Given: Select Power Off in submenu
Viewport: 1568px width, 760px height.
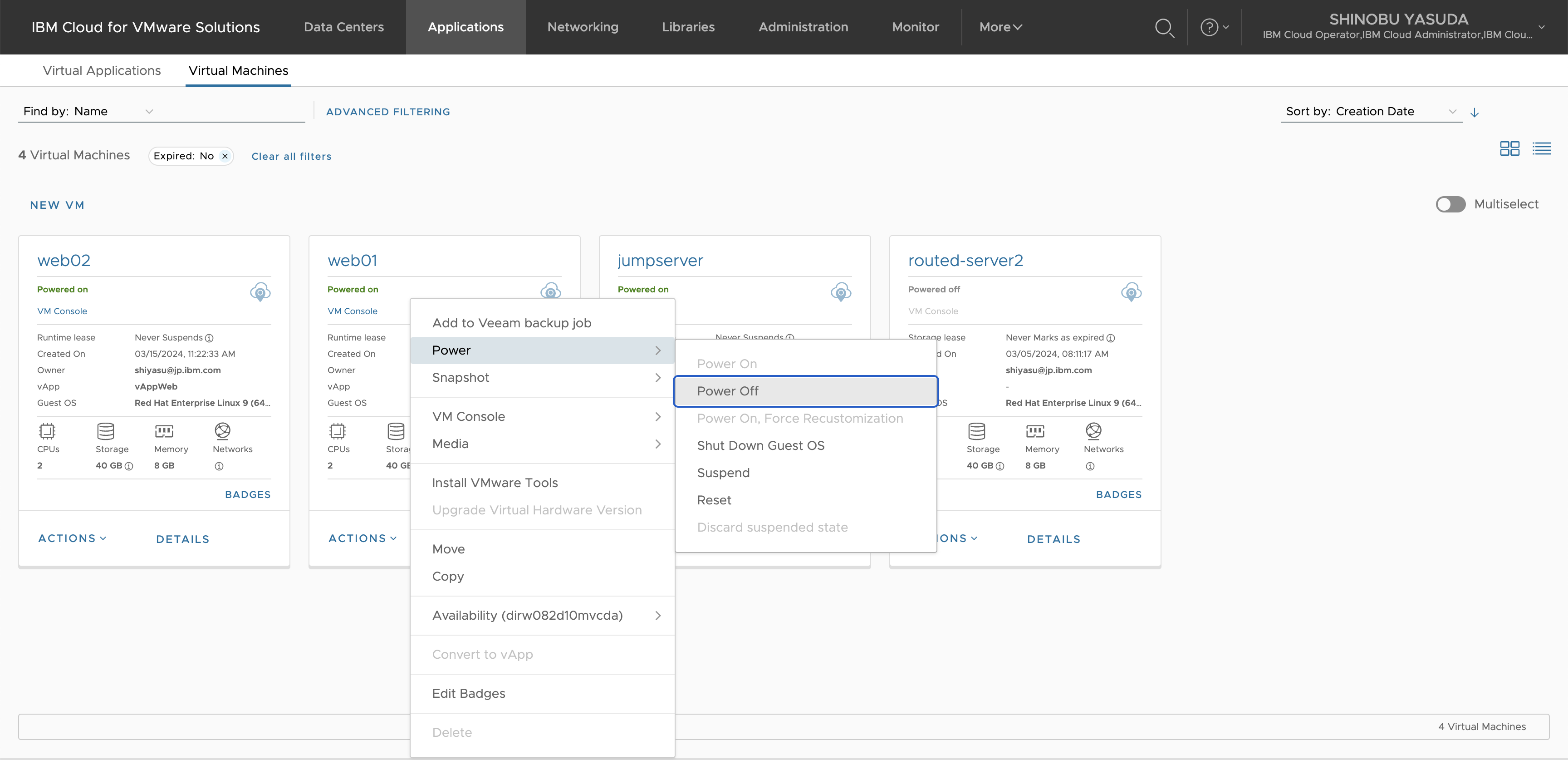Looking at the screenshot, I should [x=806, y=391].
